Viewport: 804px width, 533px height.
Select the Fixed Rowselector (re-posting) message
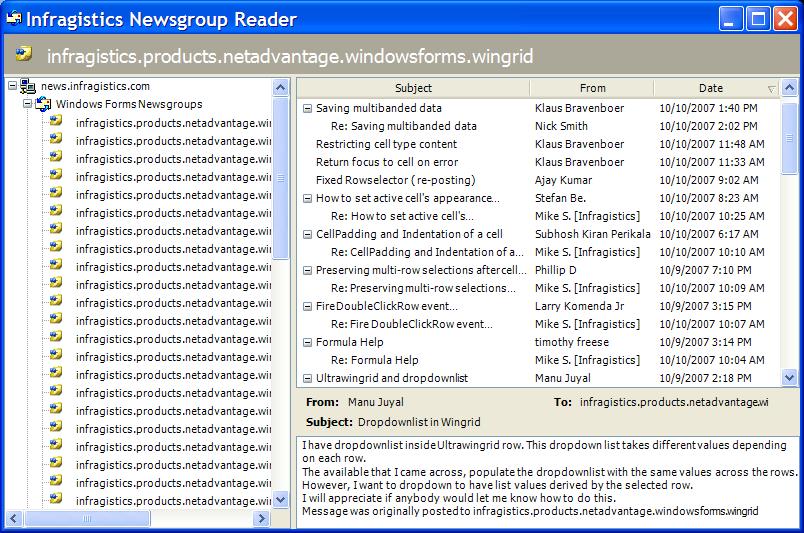395,180
